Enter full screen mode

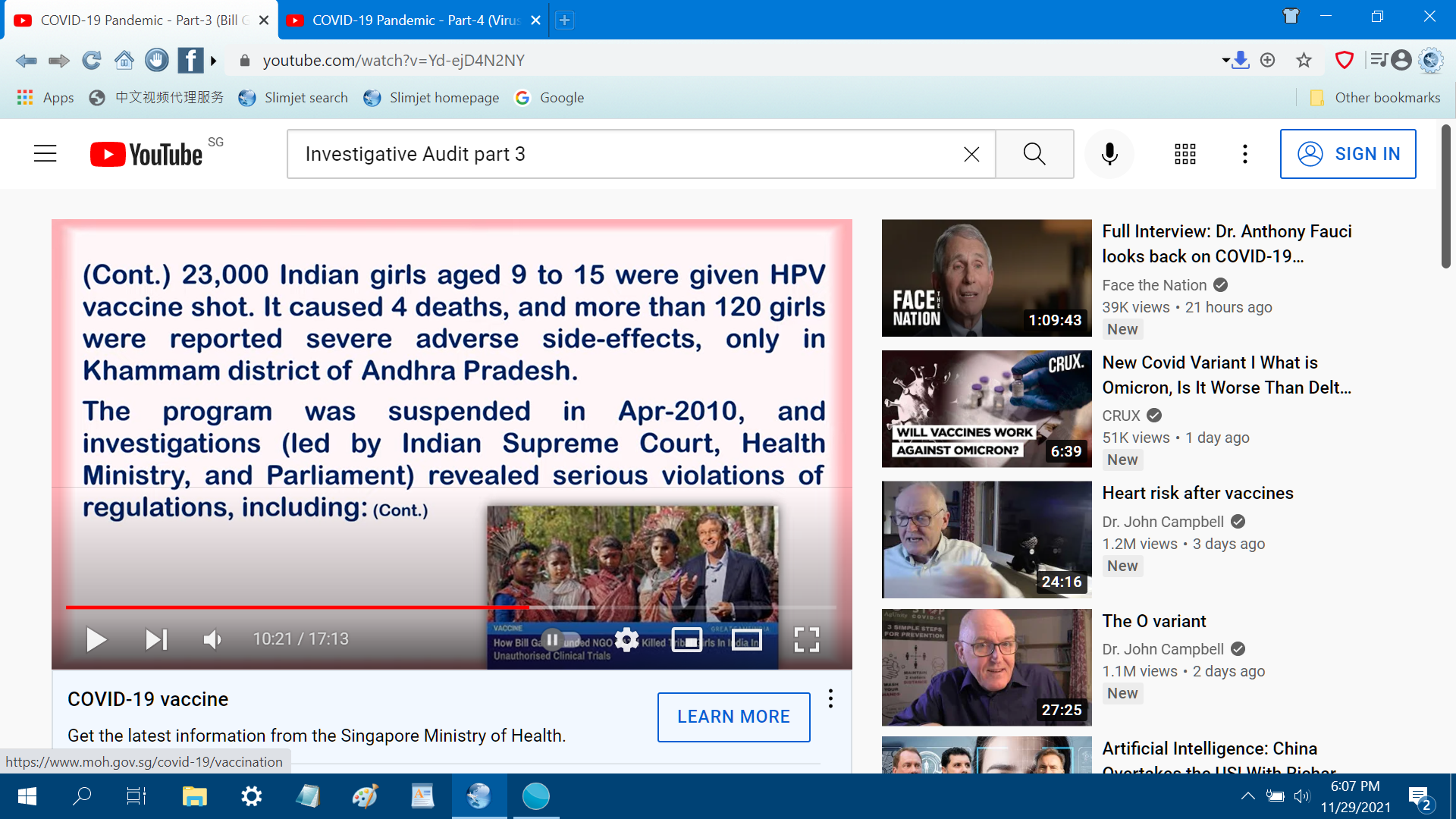807,639
